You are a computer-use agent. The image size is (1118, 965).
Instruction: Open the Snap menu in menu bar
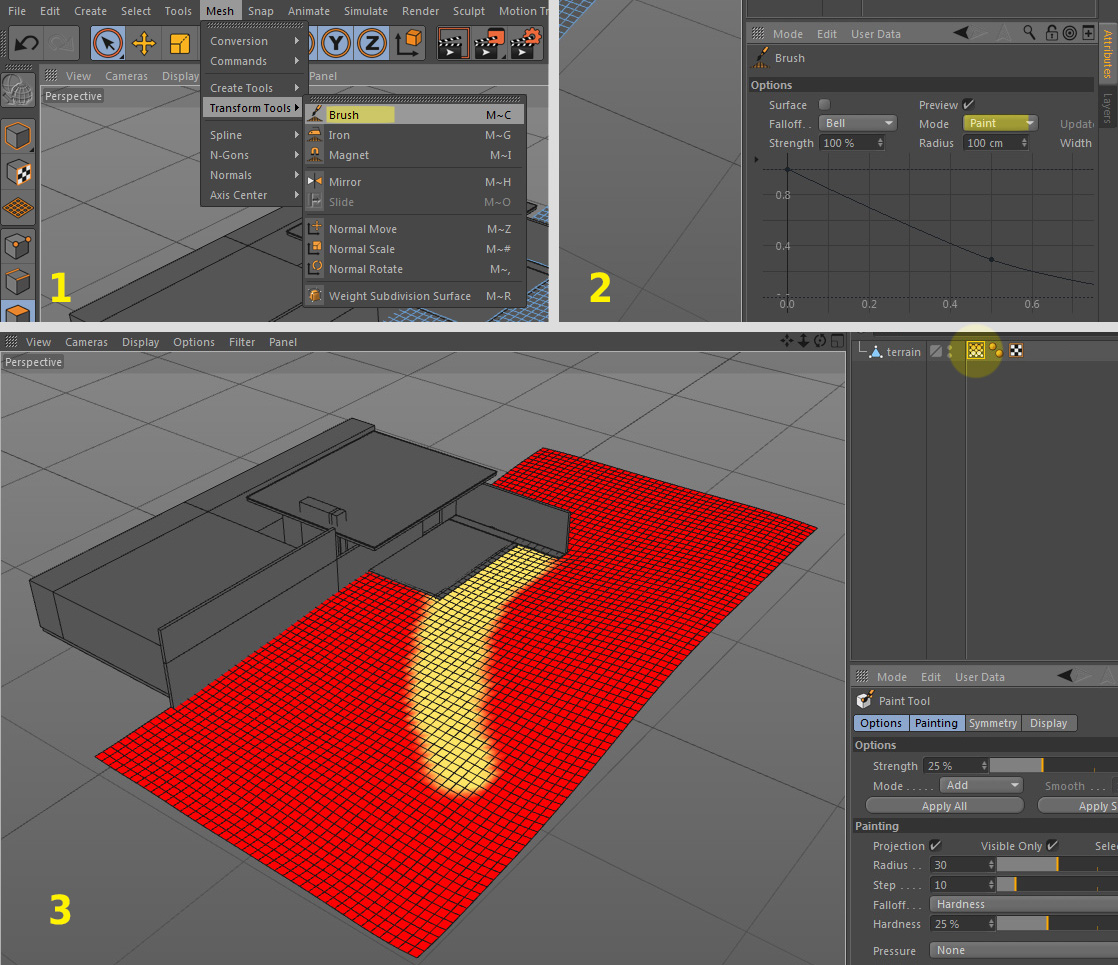pyautogui.click(x=260, y=11)
